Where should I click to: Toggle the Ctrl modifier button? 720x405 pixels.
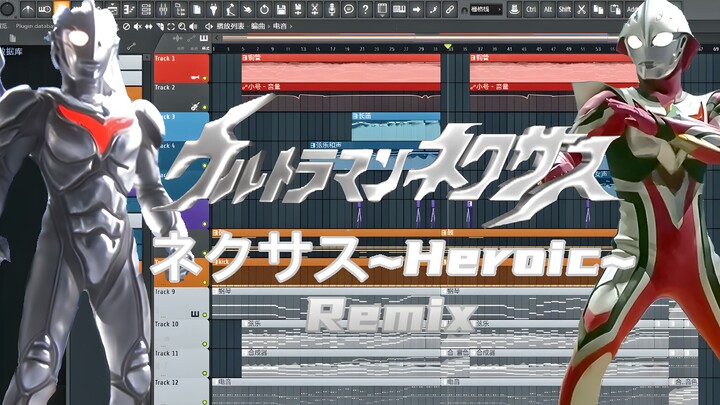coord(531,9)
